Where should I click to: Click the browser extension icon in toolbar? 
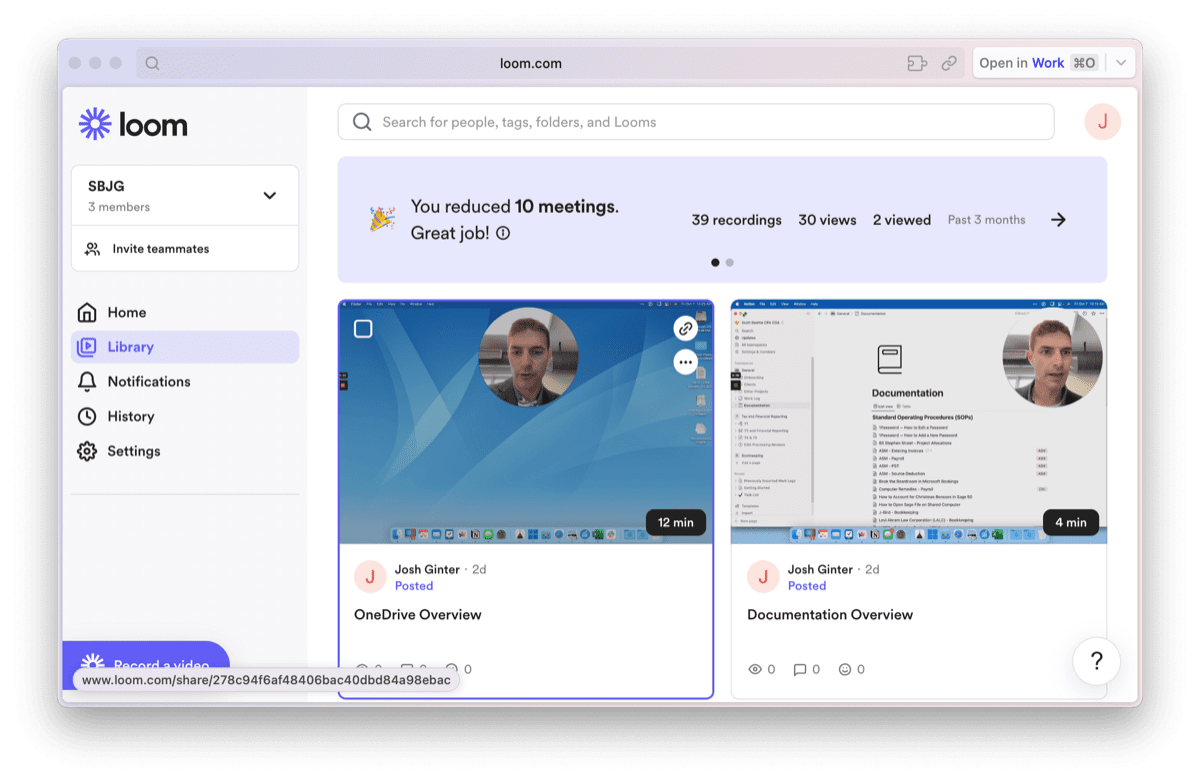917,63
